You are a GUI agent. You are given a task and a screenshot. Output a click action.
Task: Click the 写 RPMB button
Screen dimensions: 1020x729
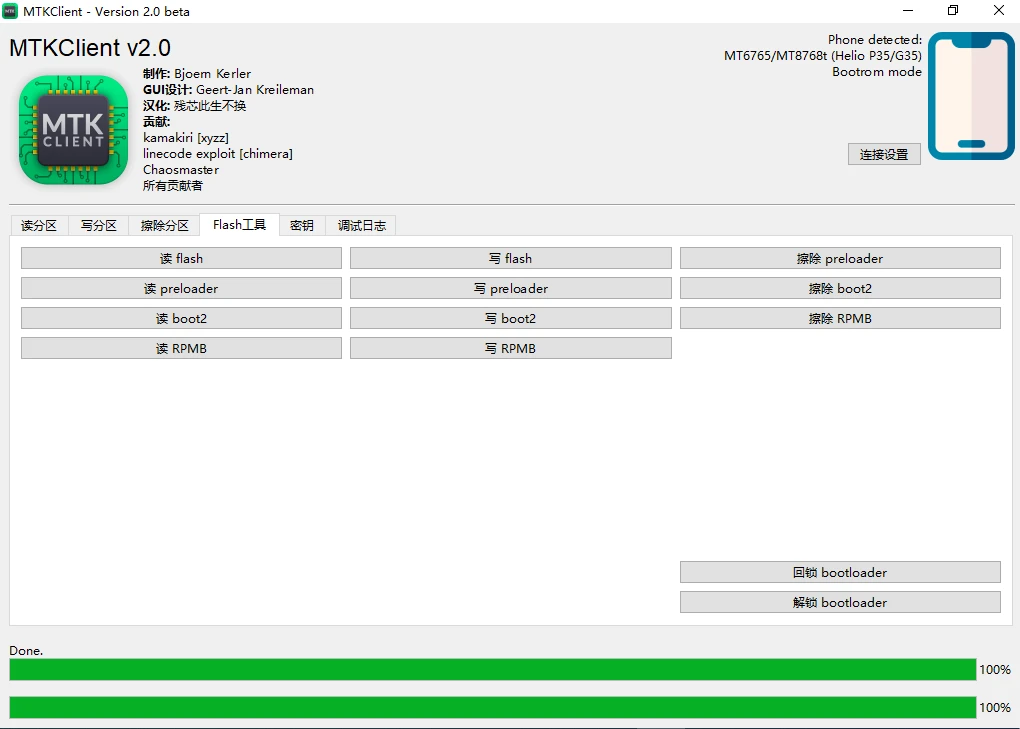pos(511,348)
